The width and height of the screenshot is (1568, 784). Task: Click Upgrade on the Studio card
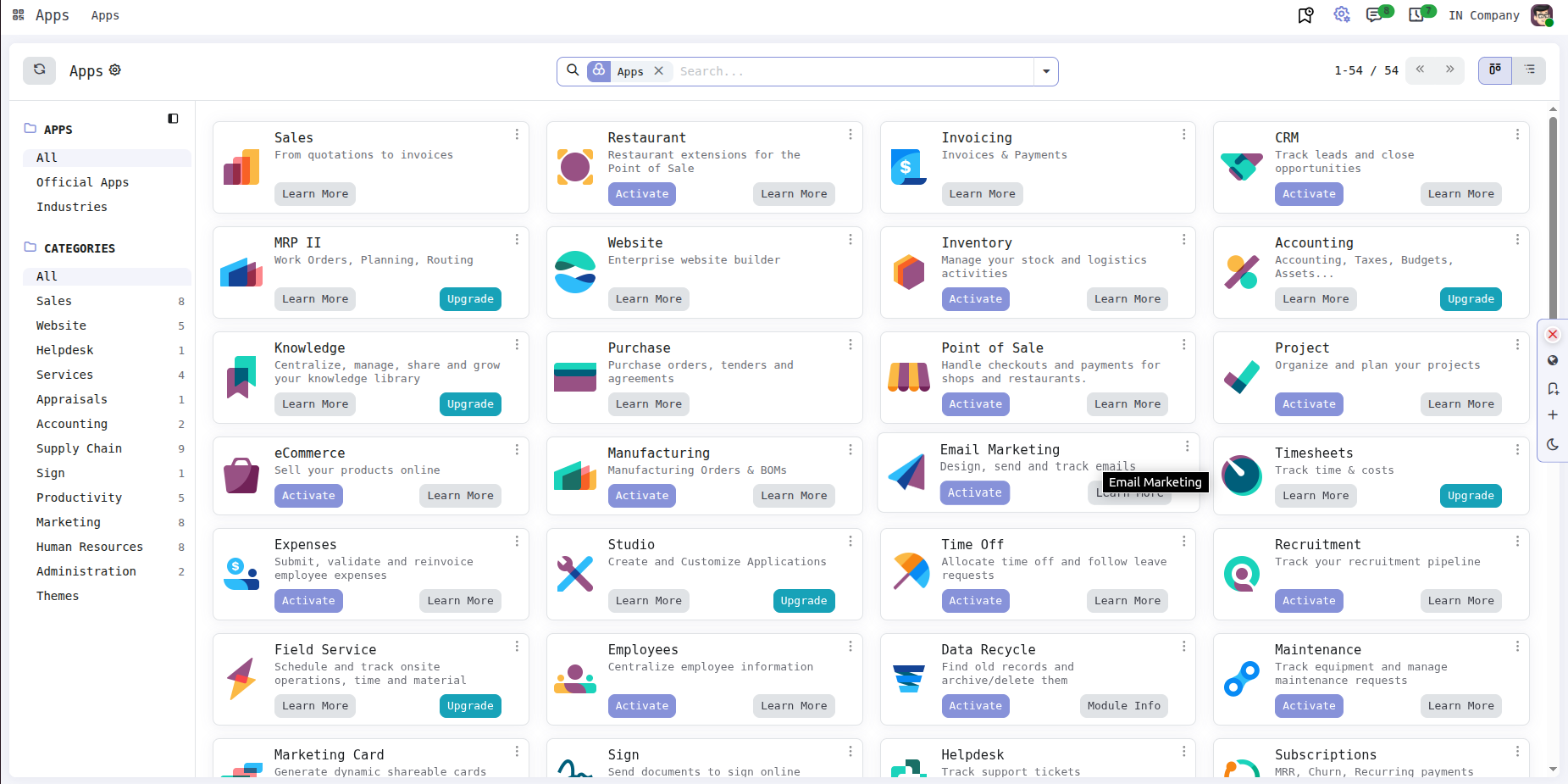pos(803,601)
